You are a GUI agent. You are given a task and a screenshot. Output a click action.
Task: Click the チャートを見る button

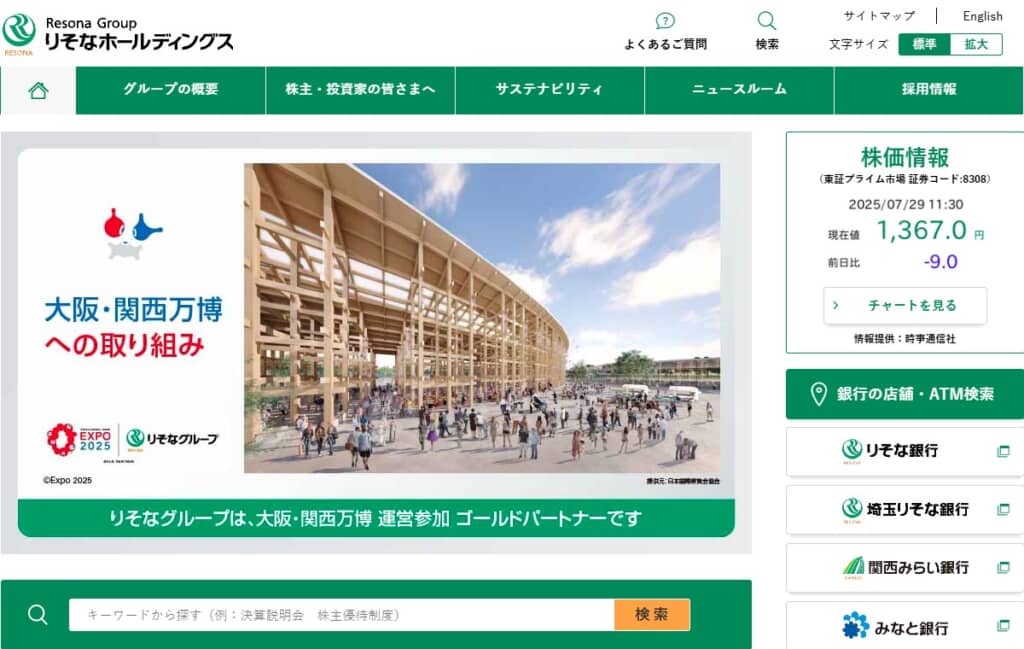pos(905,306)
